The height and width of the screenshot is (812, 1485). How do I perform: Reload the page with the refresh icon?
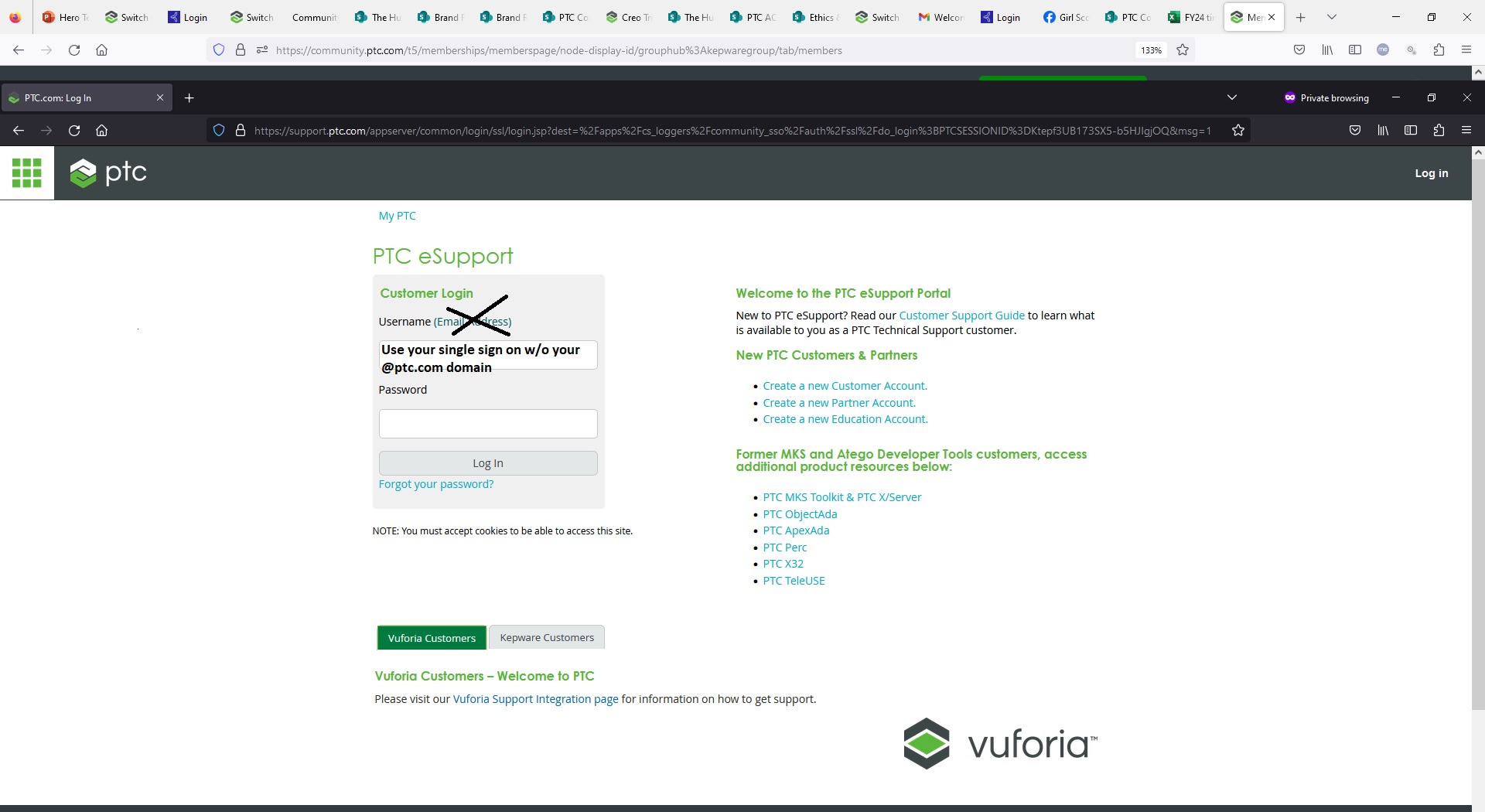pyautogui.click(x=74, y=130)
